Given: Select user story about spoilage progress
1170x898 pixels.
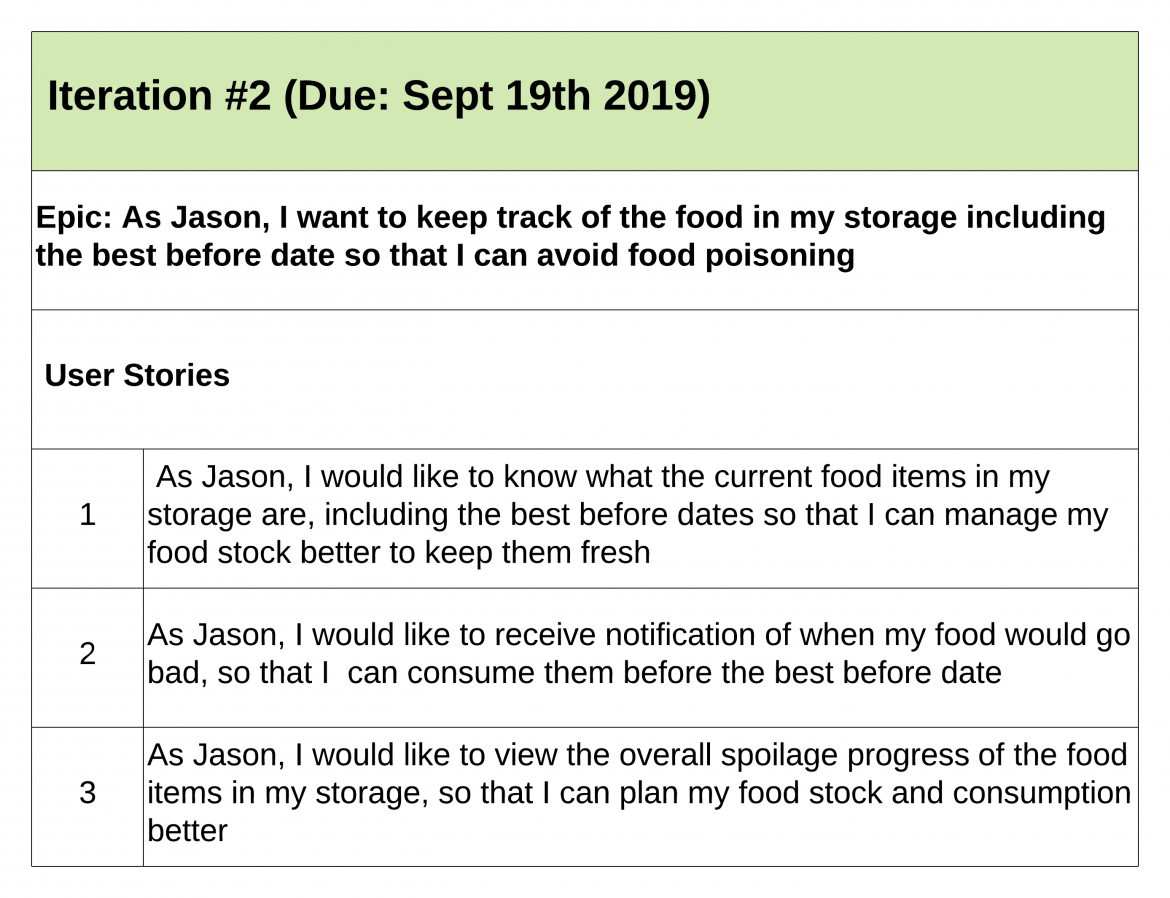Looking at the screenshot, I should (x=640, y=796).
